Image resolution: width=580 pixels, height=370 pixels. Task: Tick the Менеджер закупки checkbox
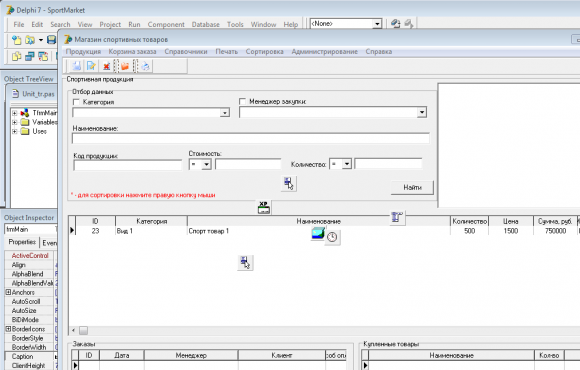pyautogui.click(x=242, y=101)
